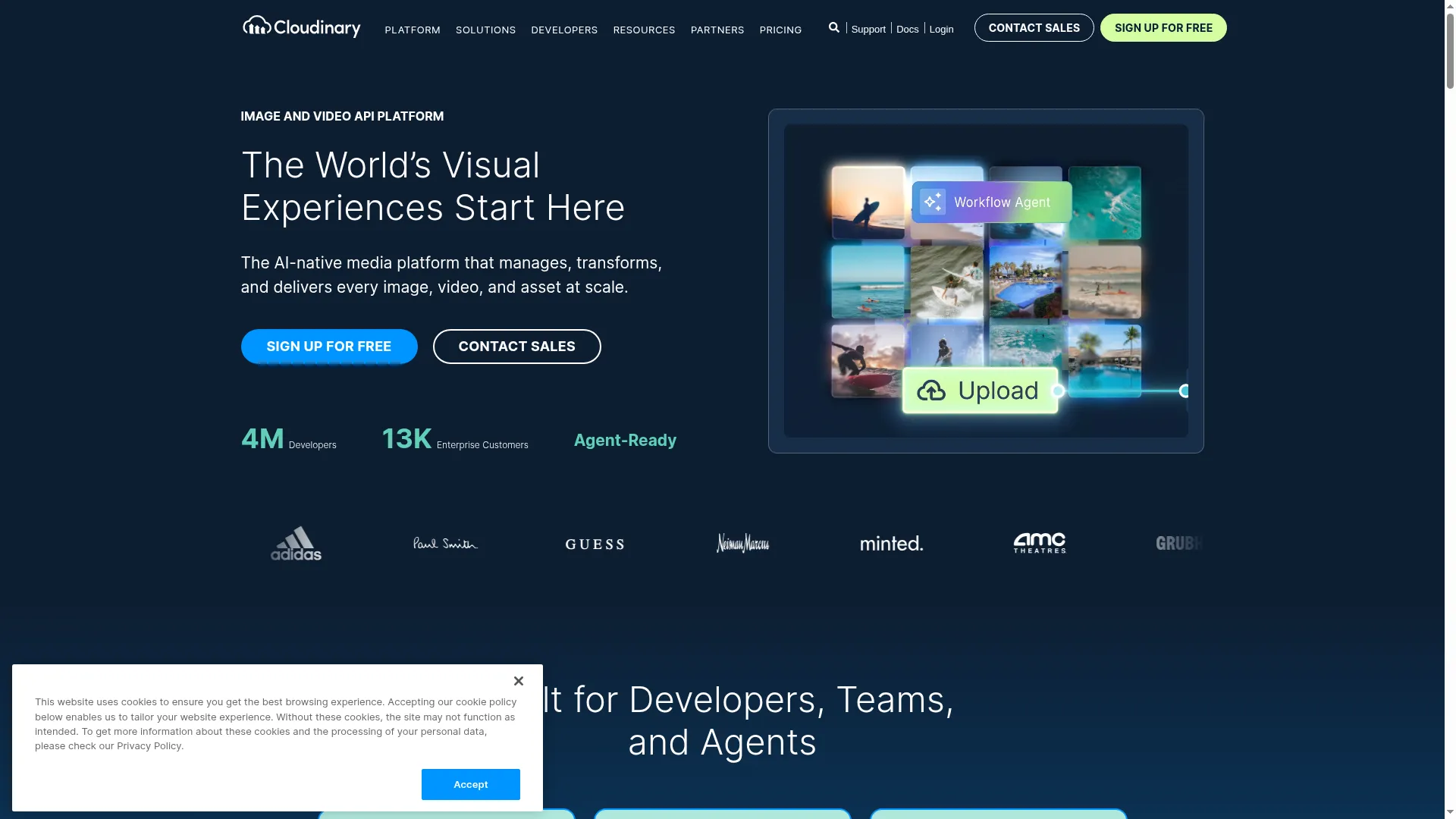Click the Login link
This screenshot has width=1456, height=819.
tap(942, 29)
